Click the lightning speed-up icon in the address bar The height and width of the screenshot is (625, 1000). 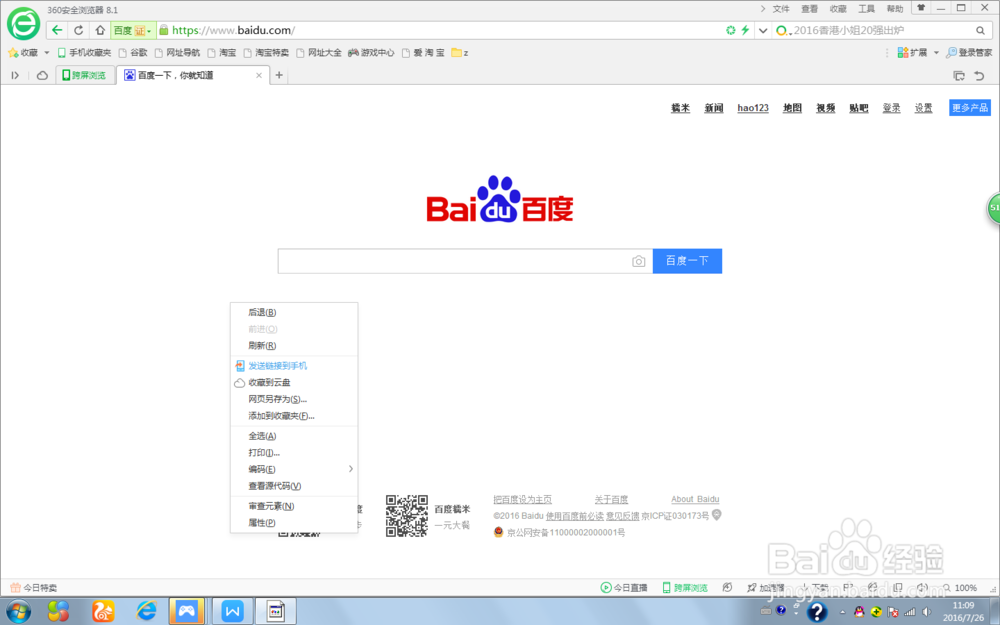point(745,30)
